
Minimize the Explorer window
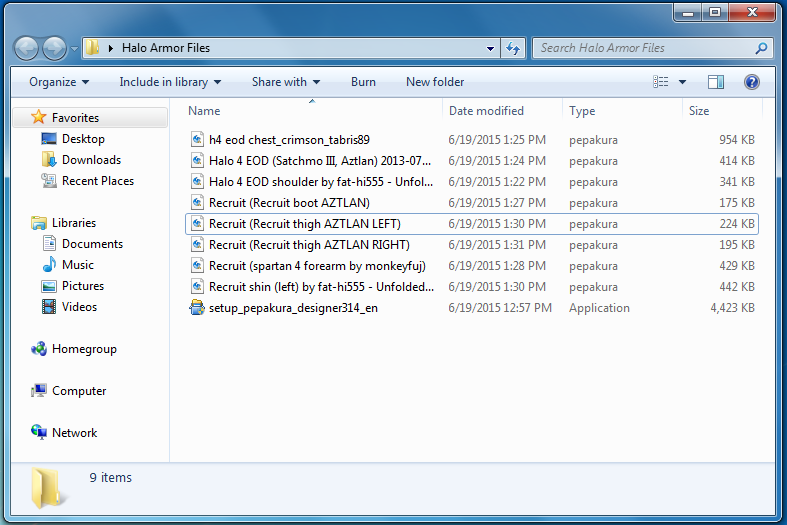[x=688, y=14]
